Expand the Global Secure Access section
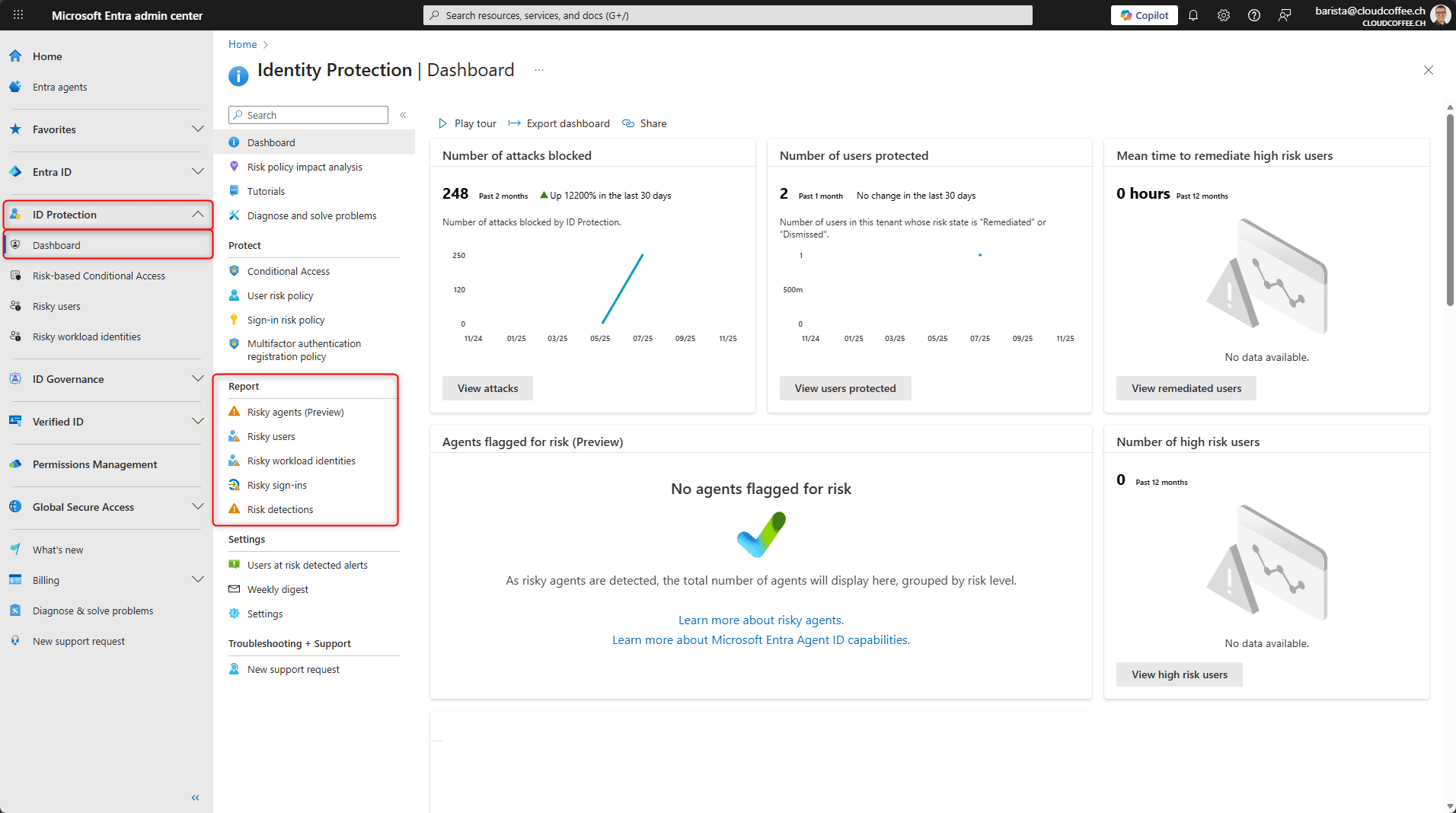 point(197,507)
